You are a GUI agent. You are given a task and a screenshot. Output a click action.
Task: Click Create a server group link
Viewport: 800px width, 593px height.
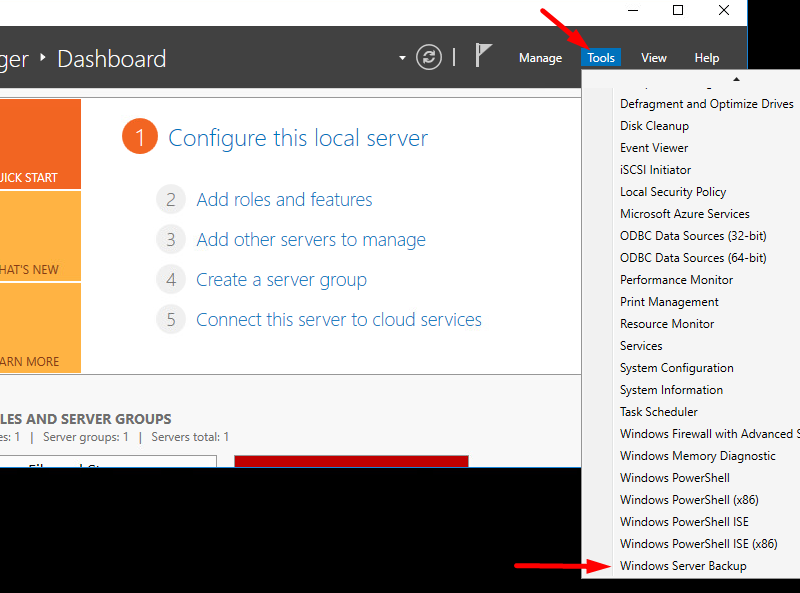pos(281,280)
